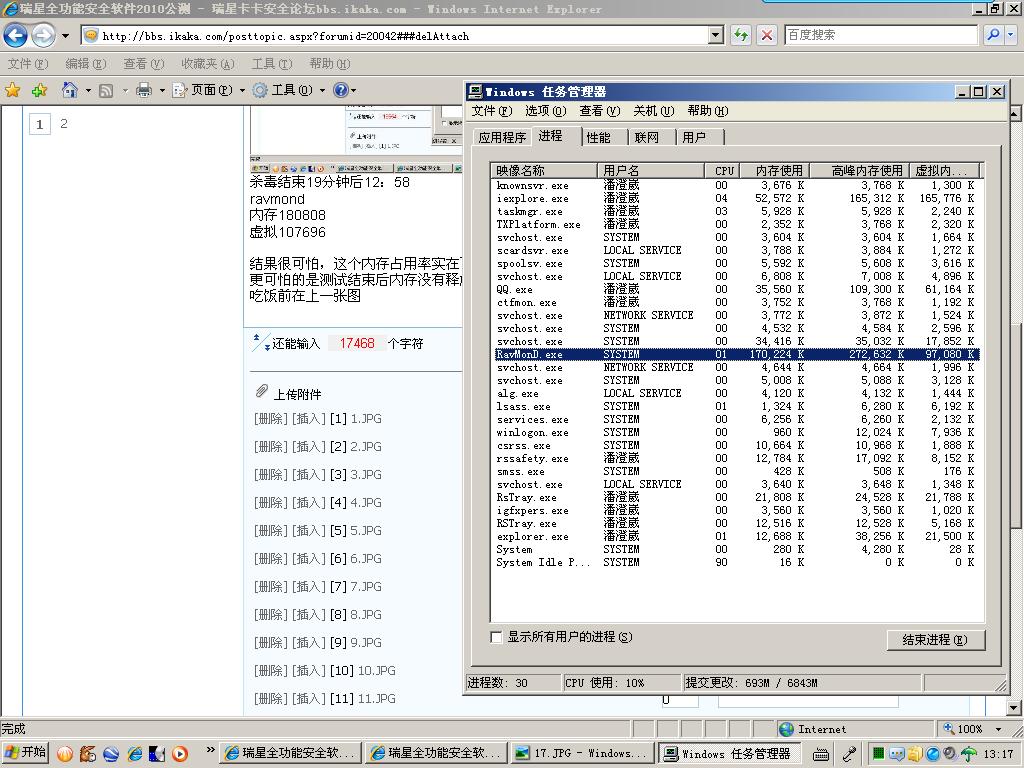This screenshot has width=1024, height=768.
Task: Select the QQ.exe process row
Action: 515,290
